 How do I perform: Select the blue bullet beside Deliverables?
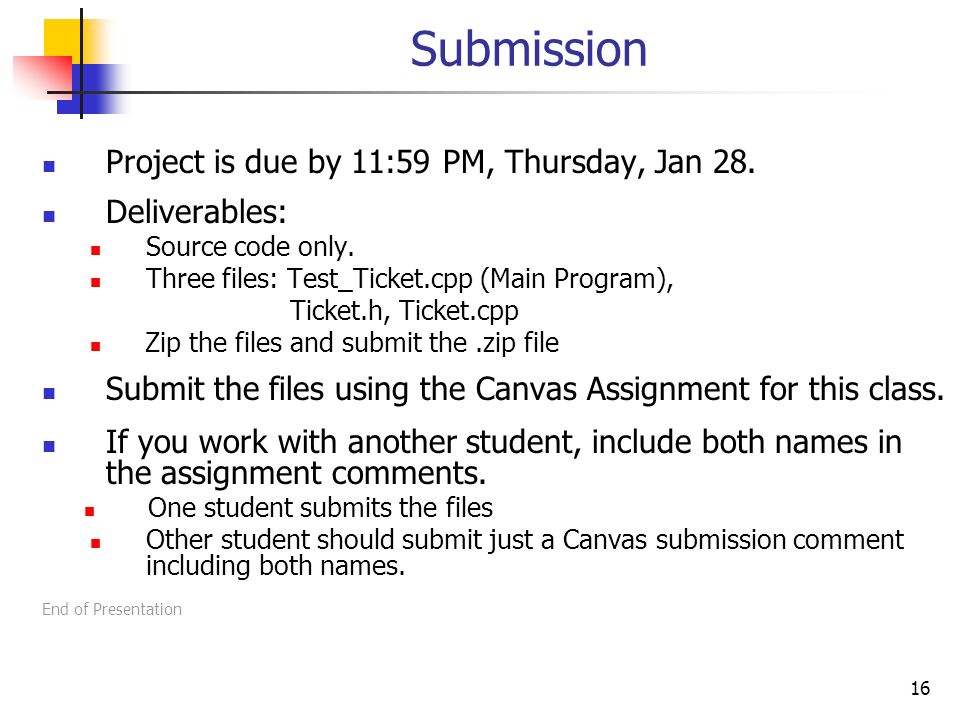pyautogui.click(x=50, y=216)
